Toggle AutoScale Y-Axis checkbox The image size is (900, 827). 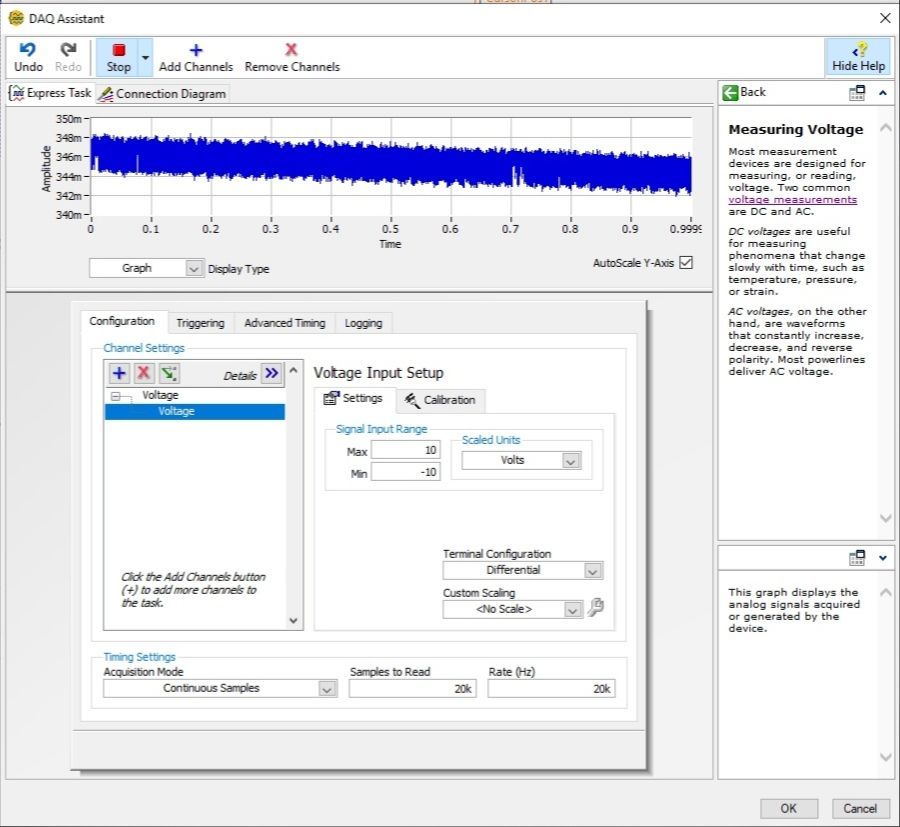coord(685,263)
